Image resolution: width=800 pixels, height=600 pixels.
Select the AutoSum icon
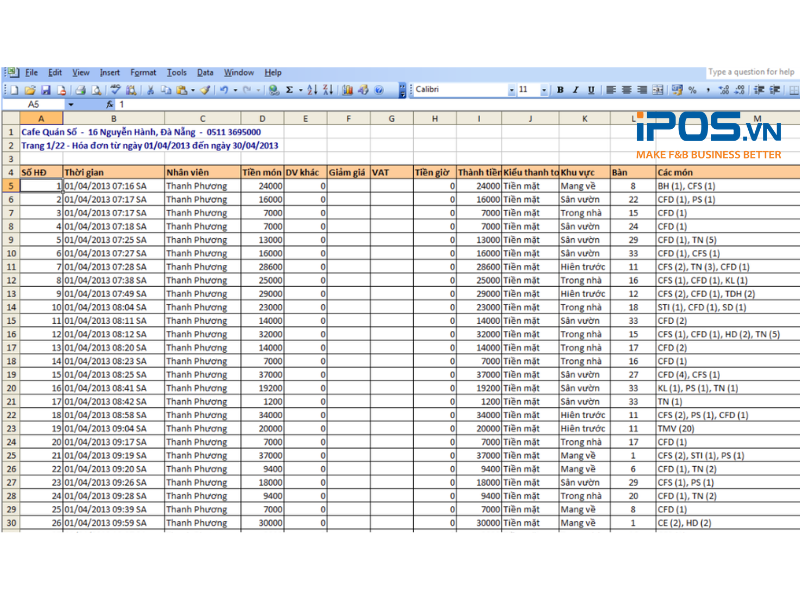290,90
